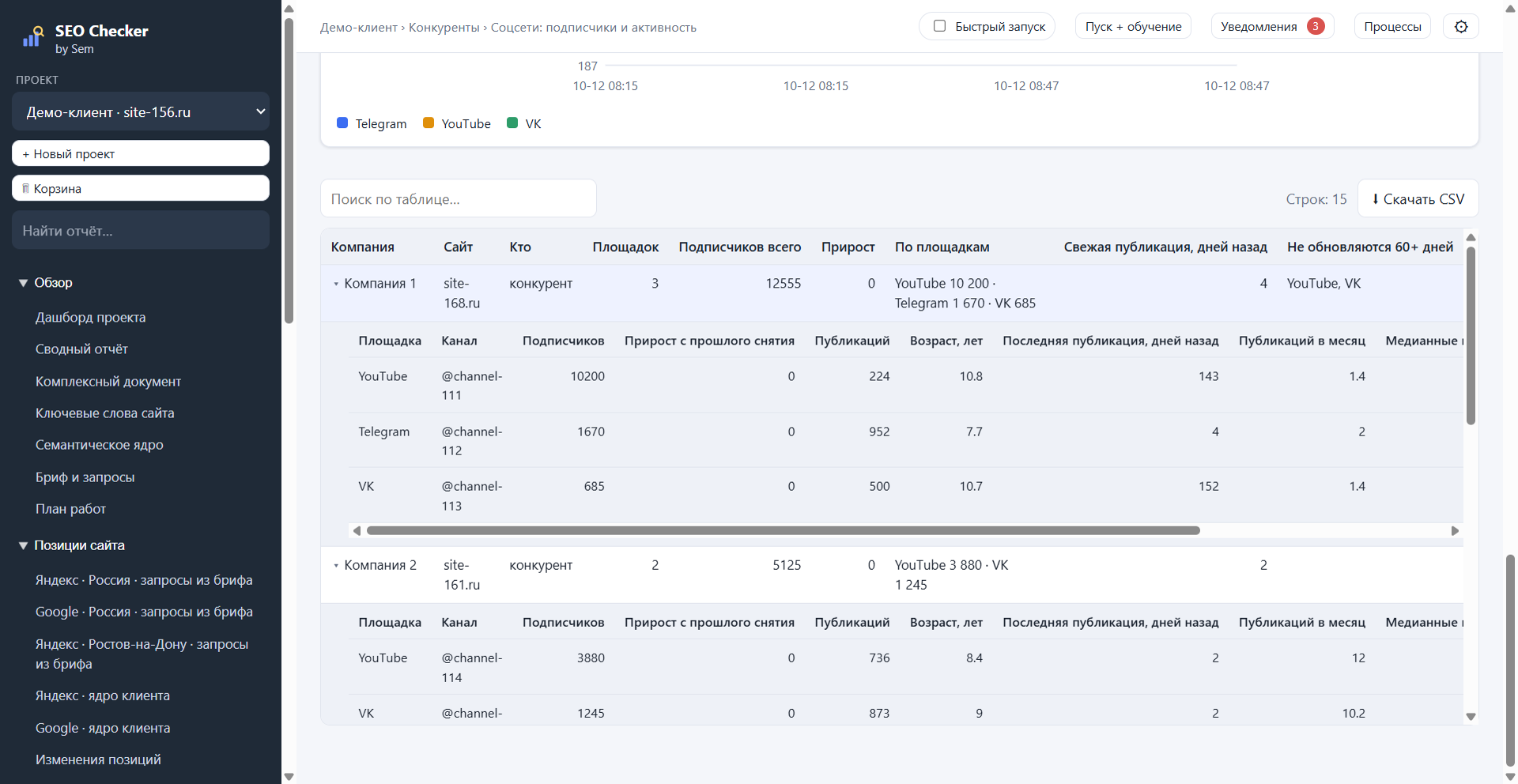Click the SEO Checker logo icon

click(32, 37)
